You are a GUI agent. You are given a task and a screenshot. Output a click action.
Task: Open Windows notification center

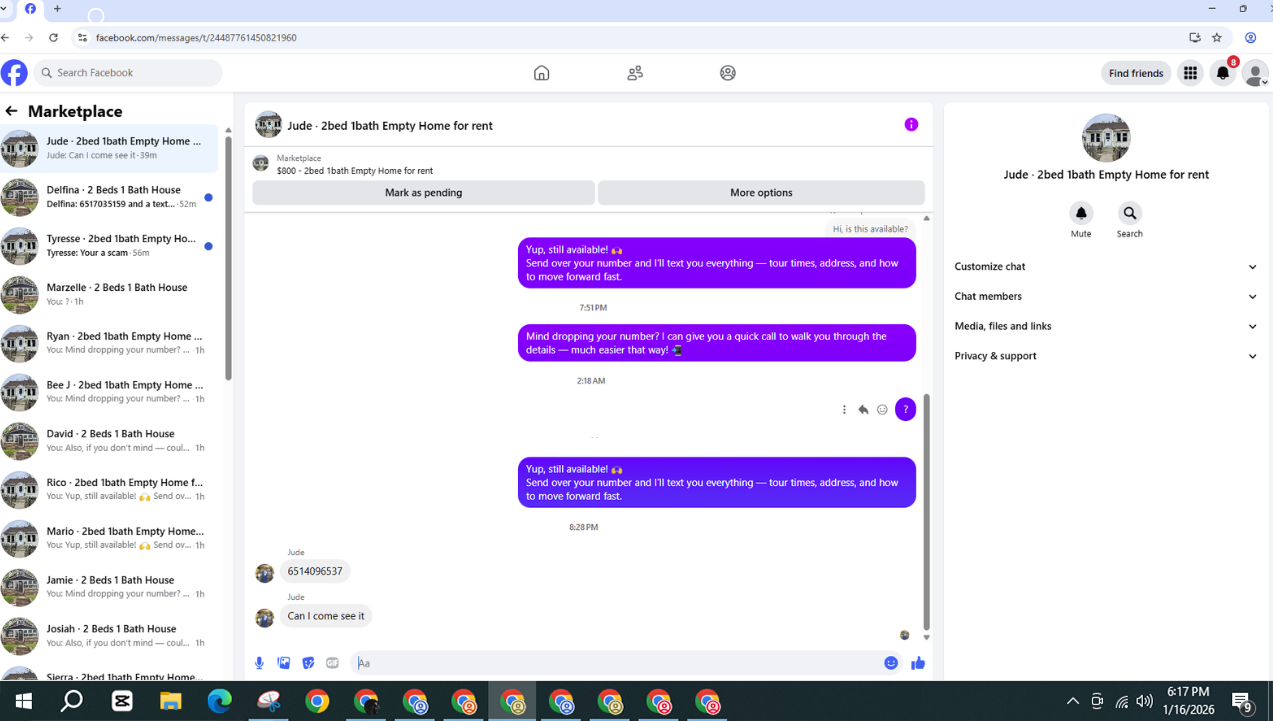1243,702
